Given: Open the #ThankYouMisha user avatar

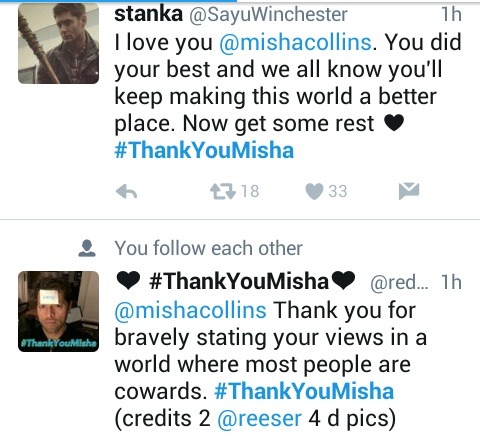Looking at the screenshot, I should point(58,311).
